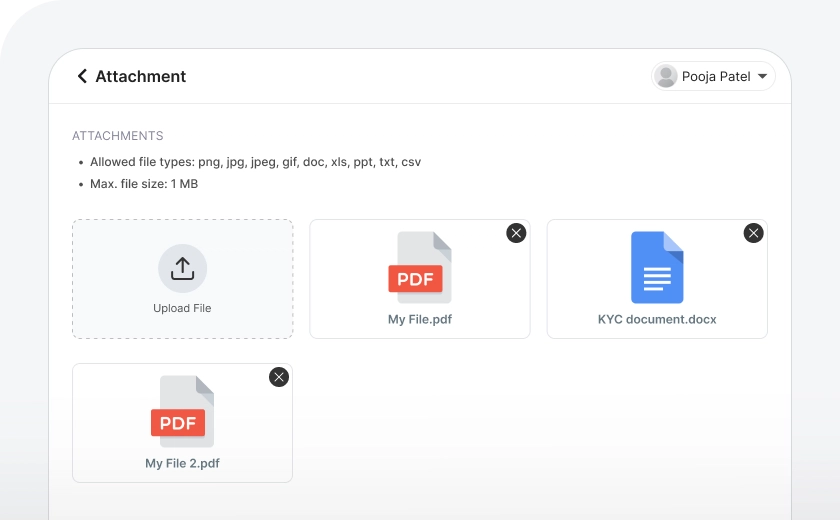The height and width of the screenshot is (520, 840).
Task: Click the Attachment page title
Action: coord(141,76)
